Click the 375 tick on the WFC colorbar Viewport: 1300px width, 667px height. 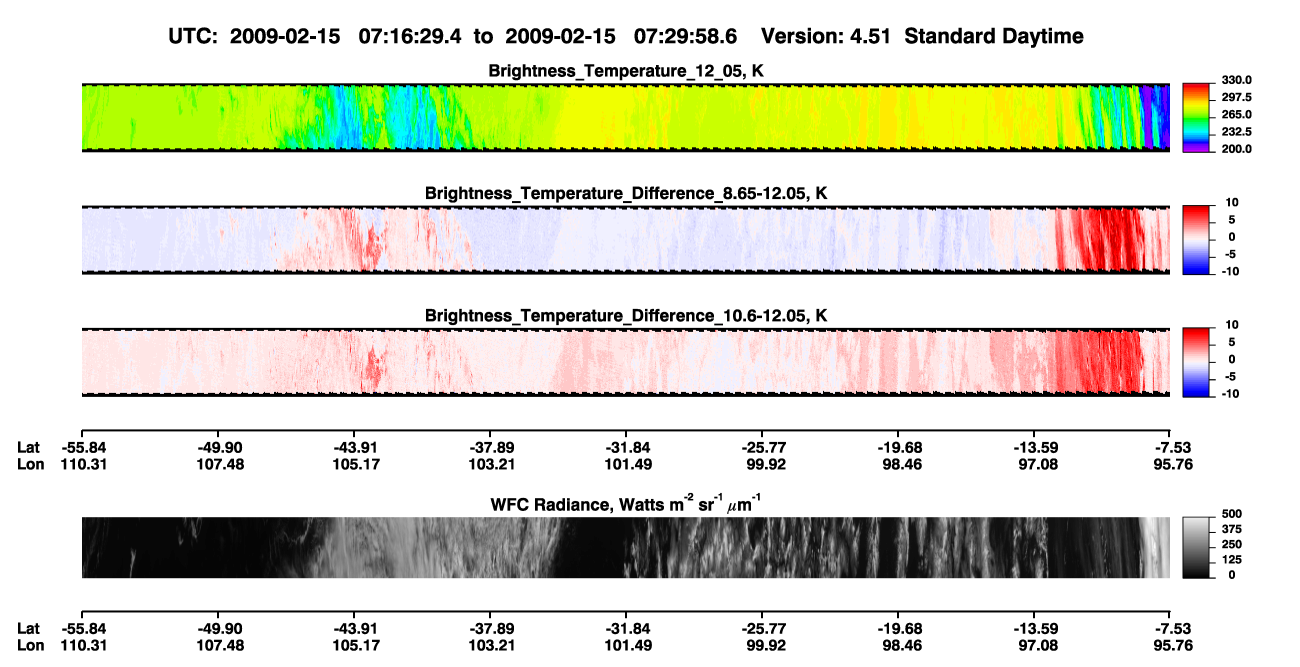coord(1231,528)
